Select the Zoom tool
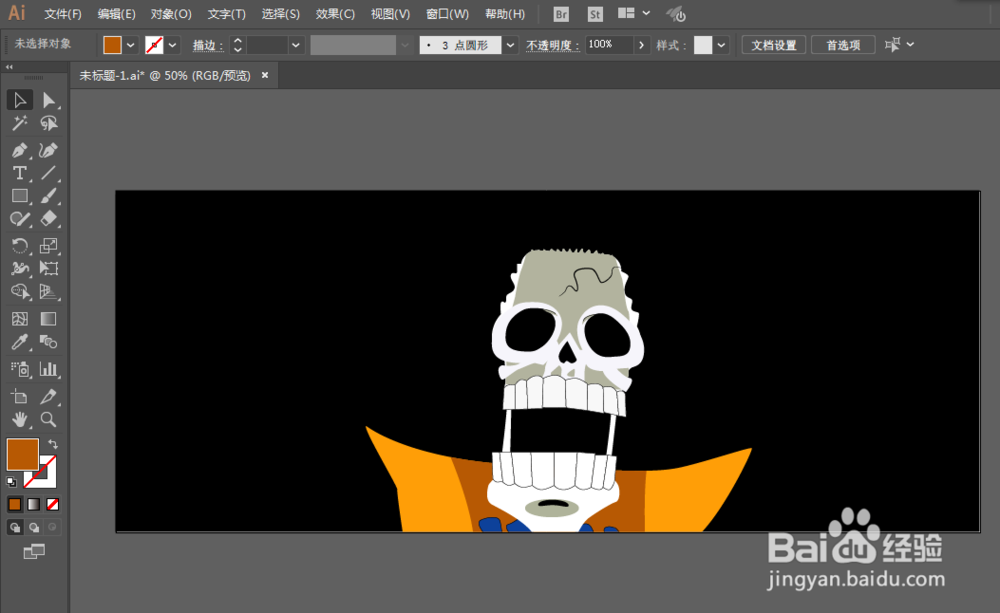Viewport: 1000px width, 613px height. [x=48, y=420]
